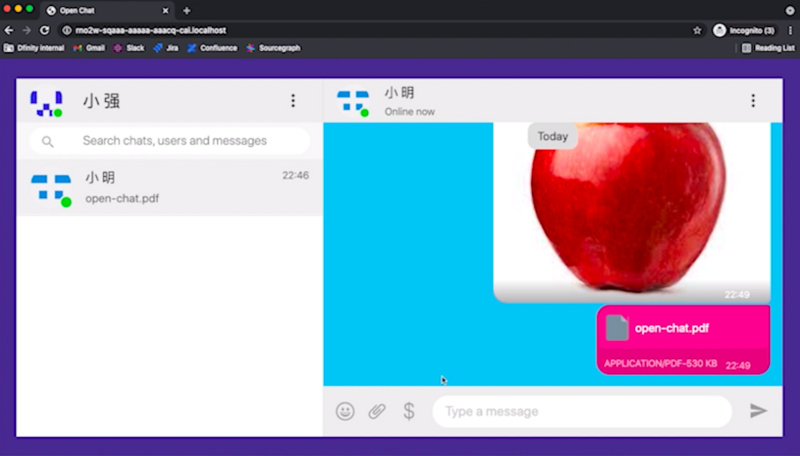Viewport: 800px width, 456px height.
Task: Open the chat header three-dot menu
Action: click(x=753, y=101)
